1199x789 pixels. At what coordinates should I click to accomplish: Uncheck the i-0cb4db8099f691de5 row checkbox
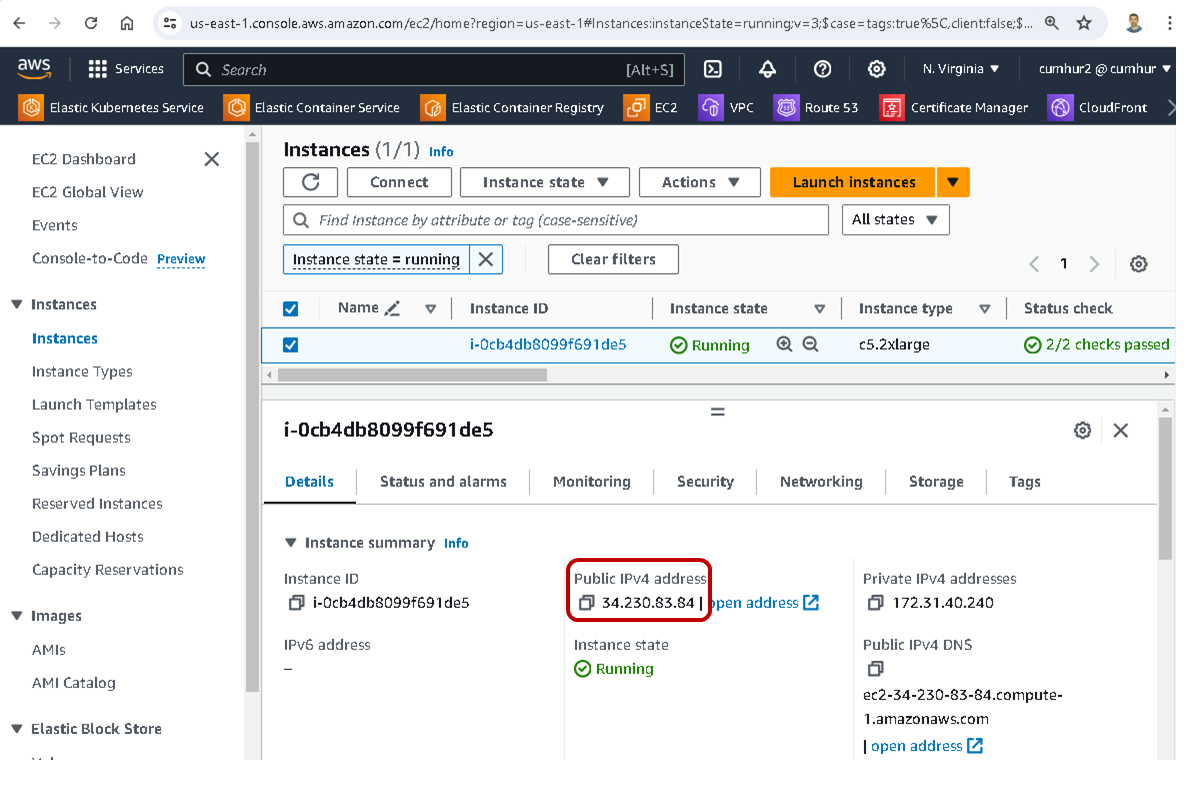coord(291,345)
